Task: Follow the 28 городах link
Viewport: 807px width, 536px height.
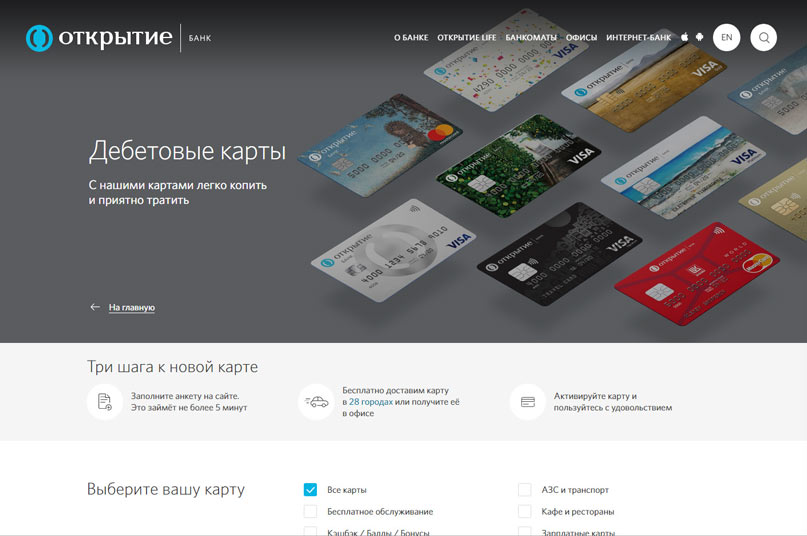Action: click(x=370, y=401)
